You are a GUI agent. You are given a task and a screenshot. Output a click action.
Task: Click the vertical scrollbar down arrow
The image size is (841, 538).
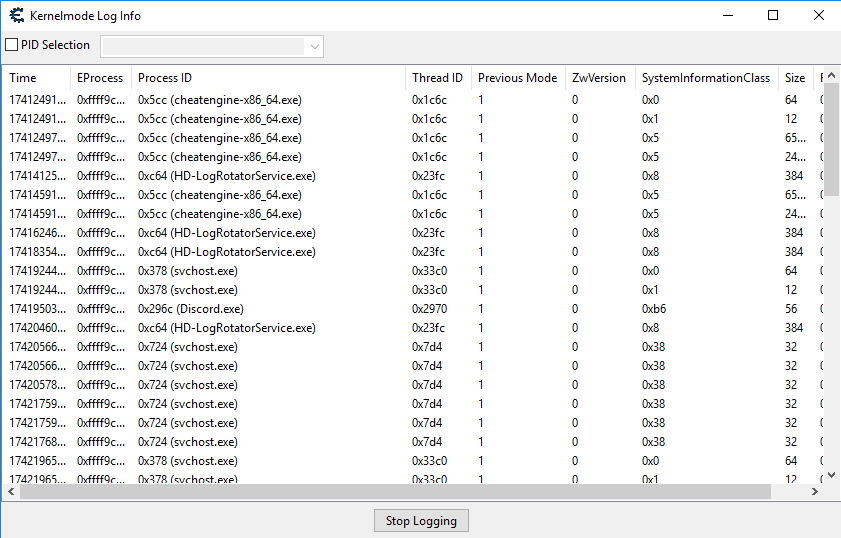click(831, 474)
